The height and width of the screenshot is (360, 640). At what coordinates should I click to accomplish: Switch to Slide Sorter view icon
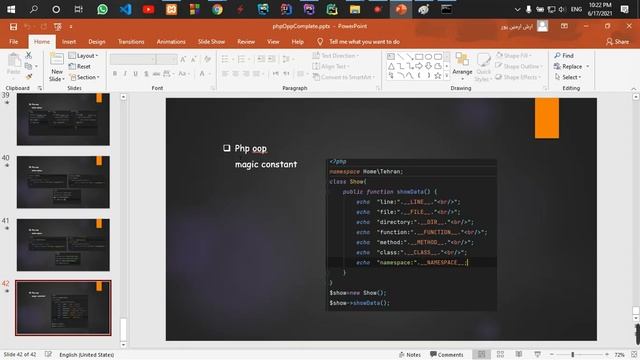pyautogui.click(x=500, y=354)
